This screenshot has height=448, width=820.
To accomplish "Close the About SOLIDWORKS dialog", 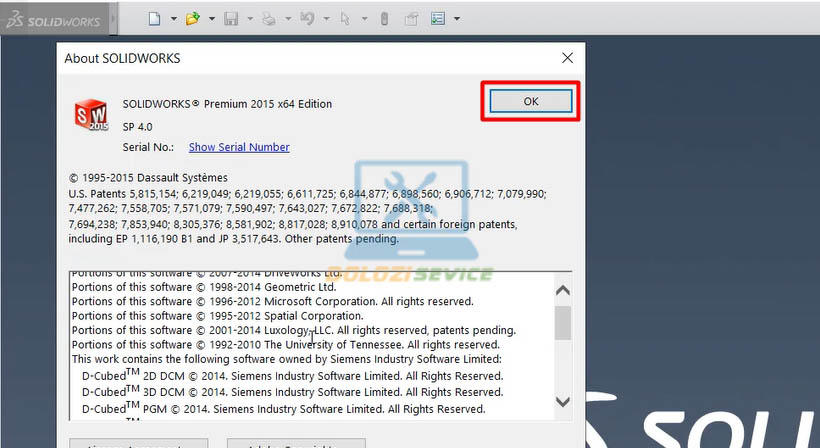I will (x=568, y=58).
